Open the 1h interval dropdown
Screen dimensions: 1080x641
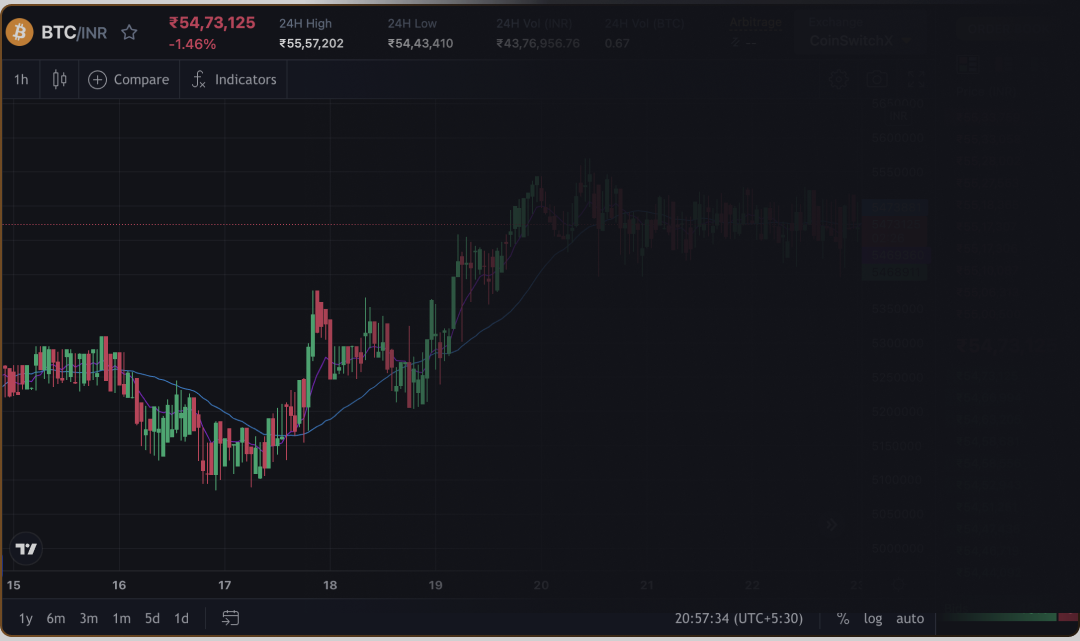click(20, 78)
